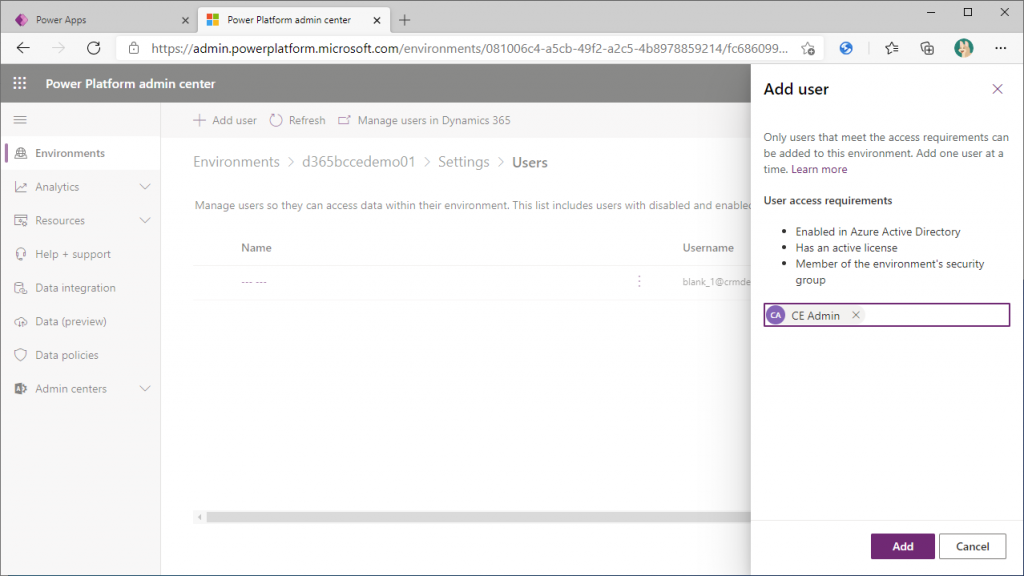Sort by the Name column header

[x=256, y=248]
